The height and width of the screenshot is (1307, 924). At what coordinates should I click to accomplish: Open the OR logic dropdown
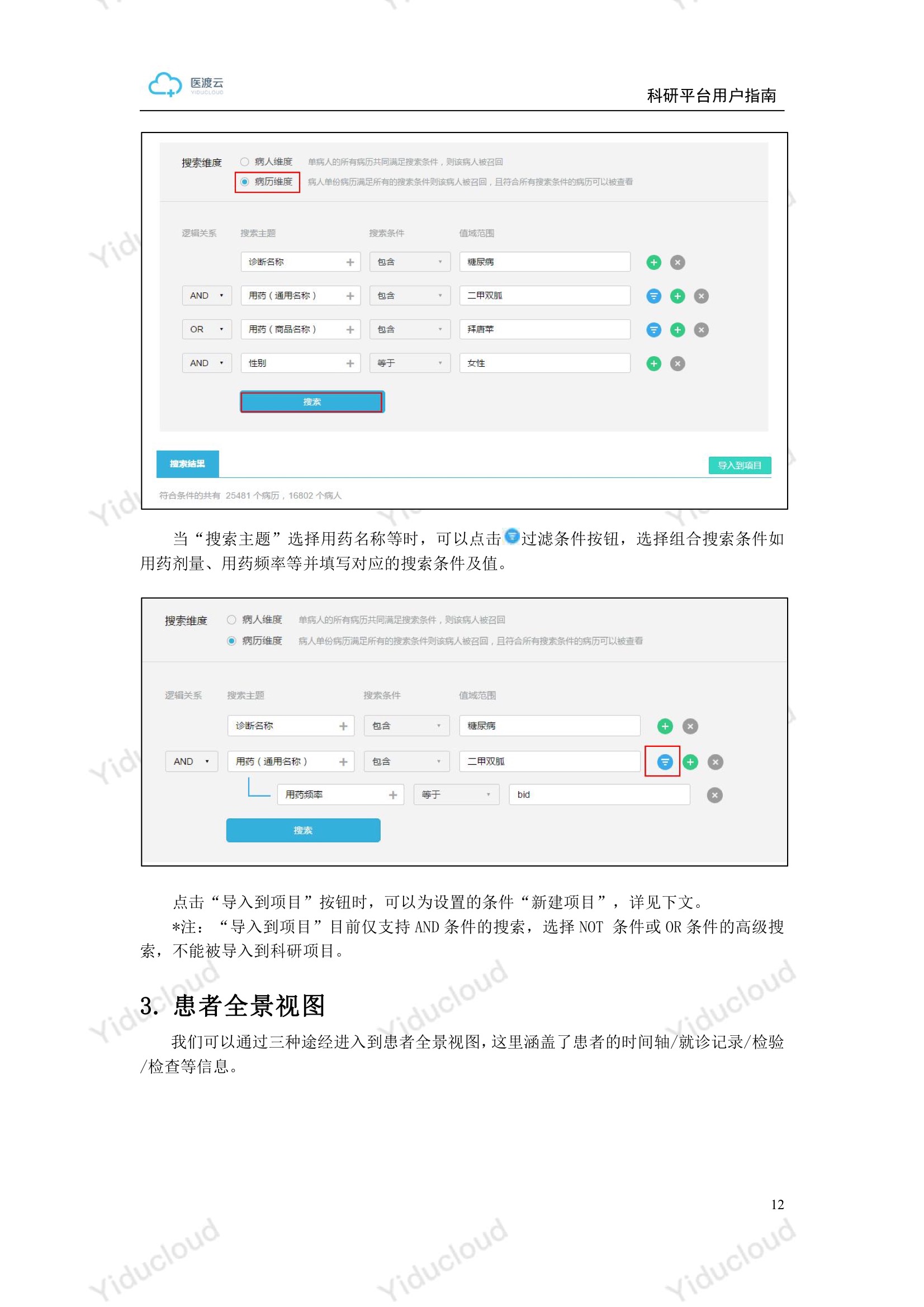207,330
